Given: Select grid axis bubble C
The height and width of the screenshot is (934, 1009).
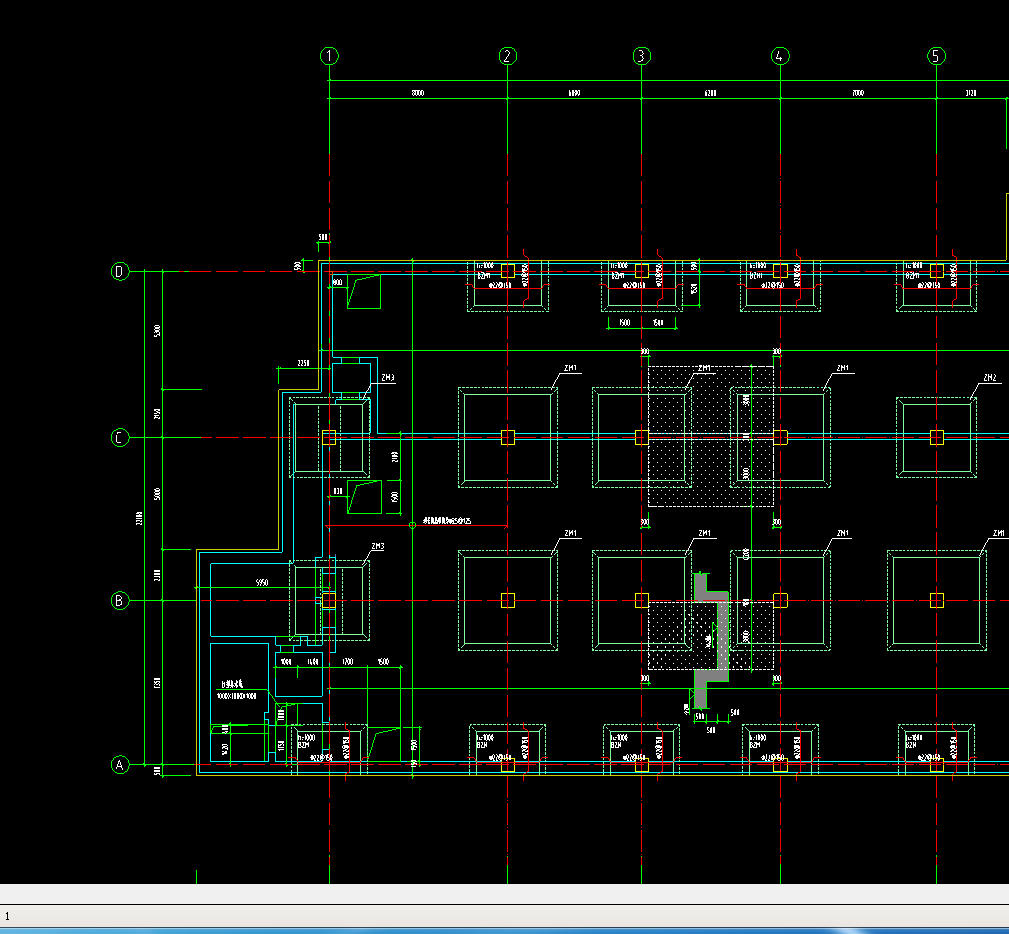Looking at the screenshot, I should click(120, 438).
